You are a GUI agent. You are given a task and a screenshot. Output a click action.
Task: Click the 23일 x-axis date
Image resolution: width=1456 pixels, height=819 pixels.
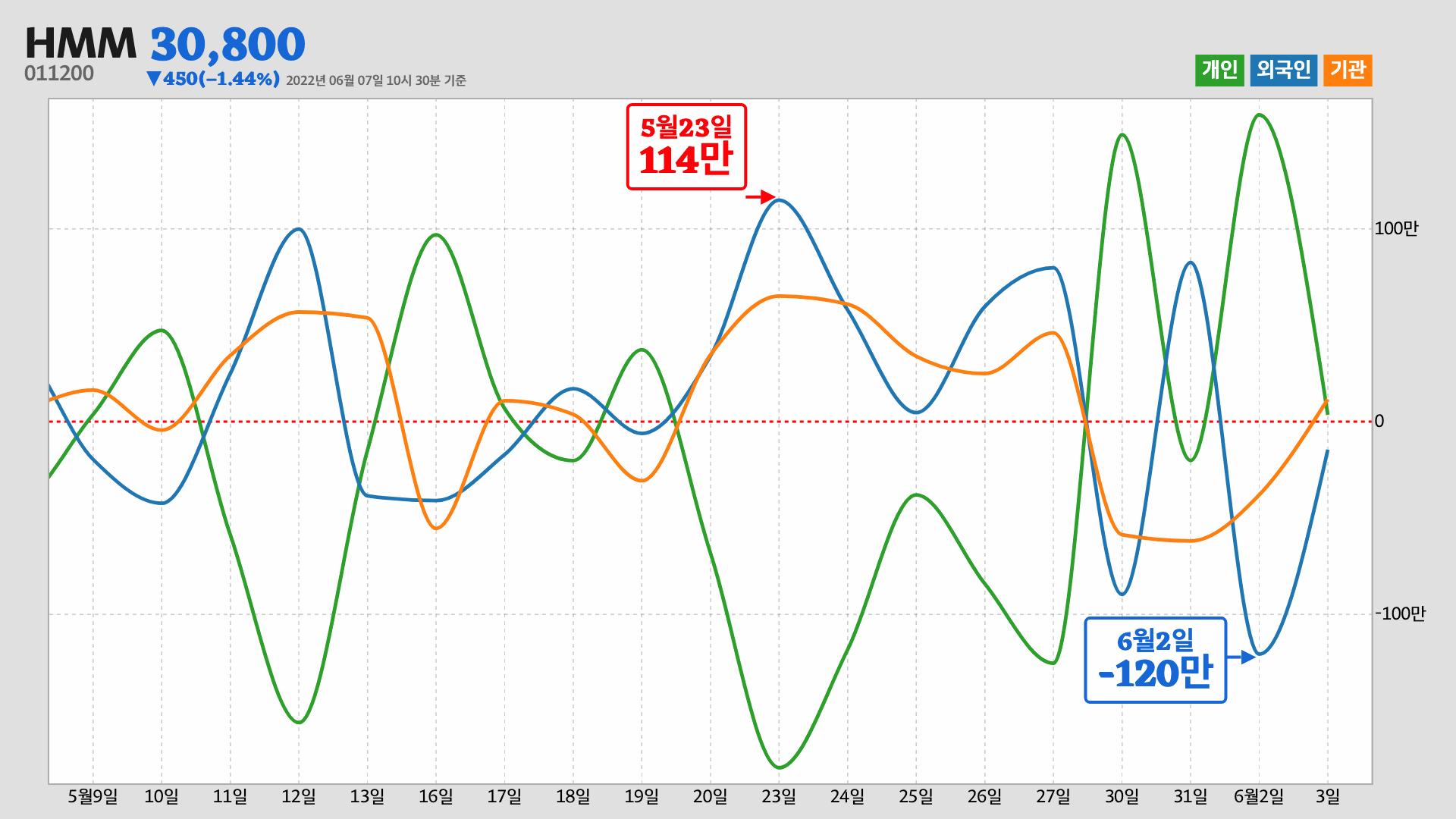tap(779, 796)
